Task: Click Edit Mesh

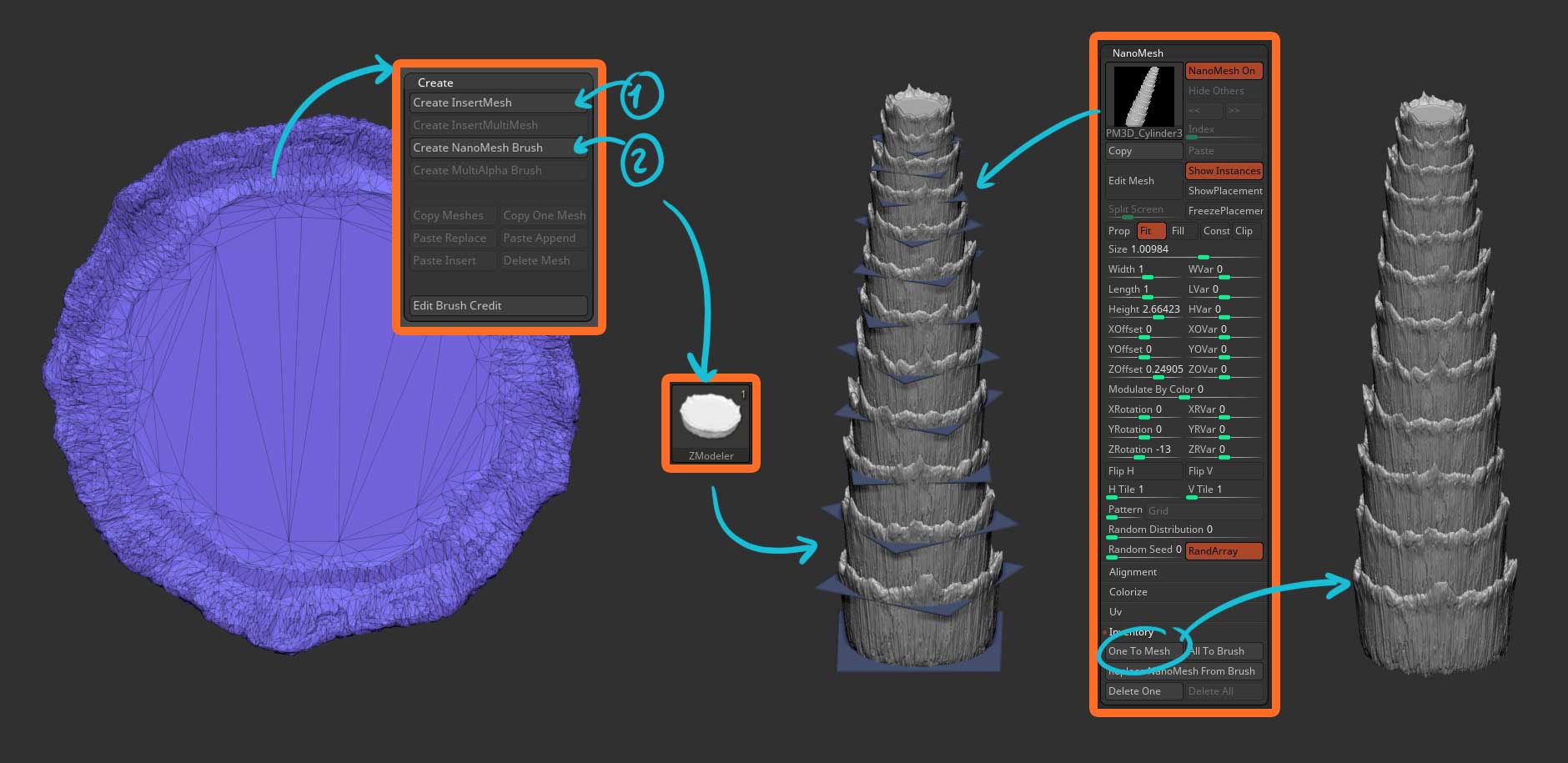Action: click(1143, 181)
